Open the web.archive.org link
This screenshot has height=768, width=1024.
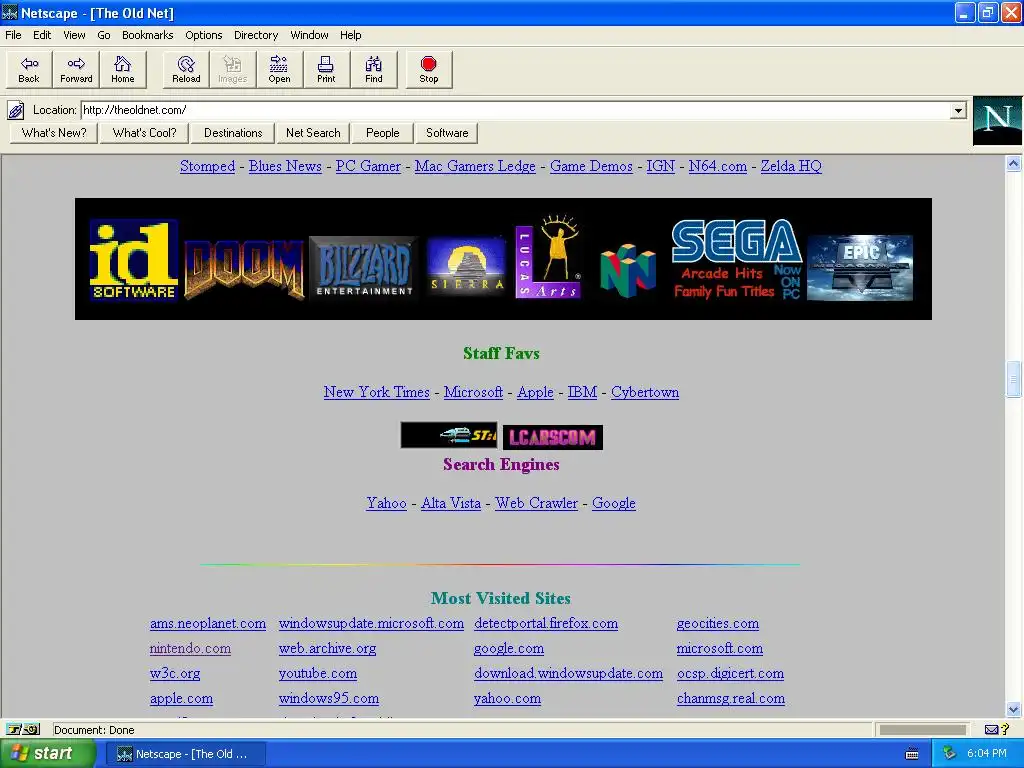pyautogui.click(x=327, y=648)
